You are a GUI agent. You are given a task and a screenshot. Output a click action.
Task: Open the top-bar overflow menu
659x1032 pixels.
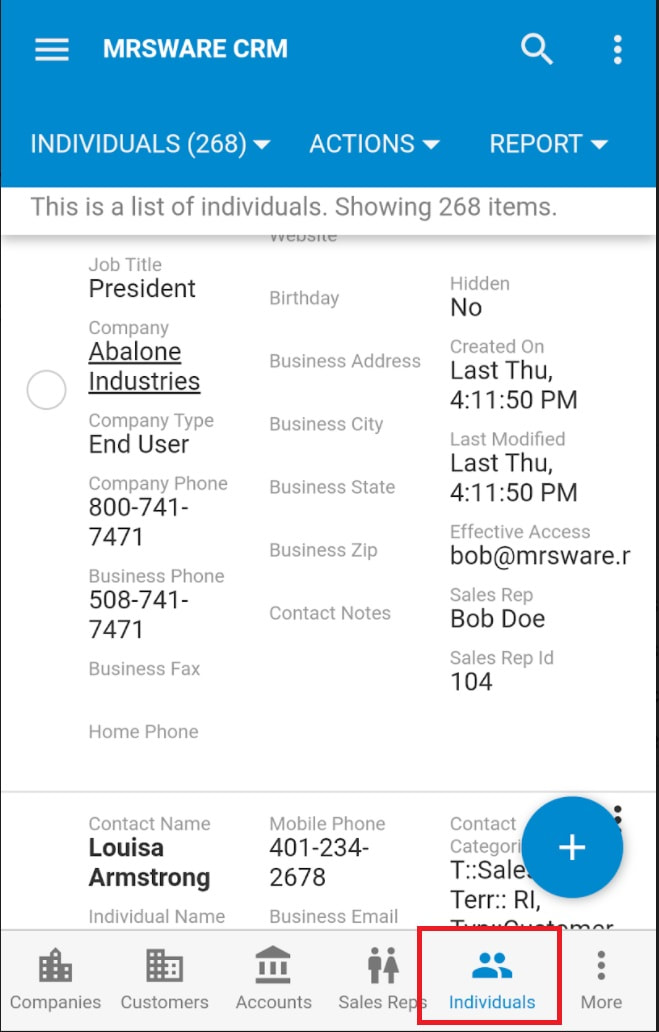tap(617, 49)
